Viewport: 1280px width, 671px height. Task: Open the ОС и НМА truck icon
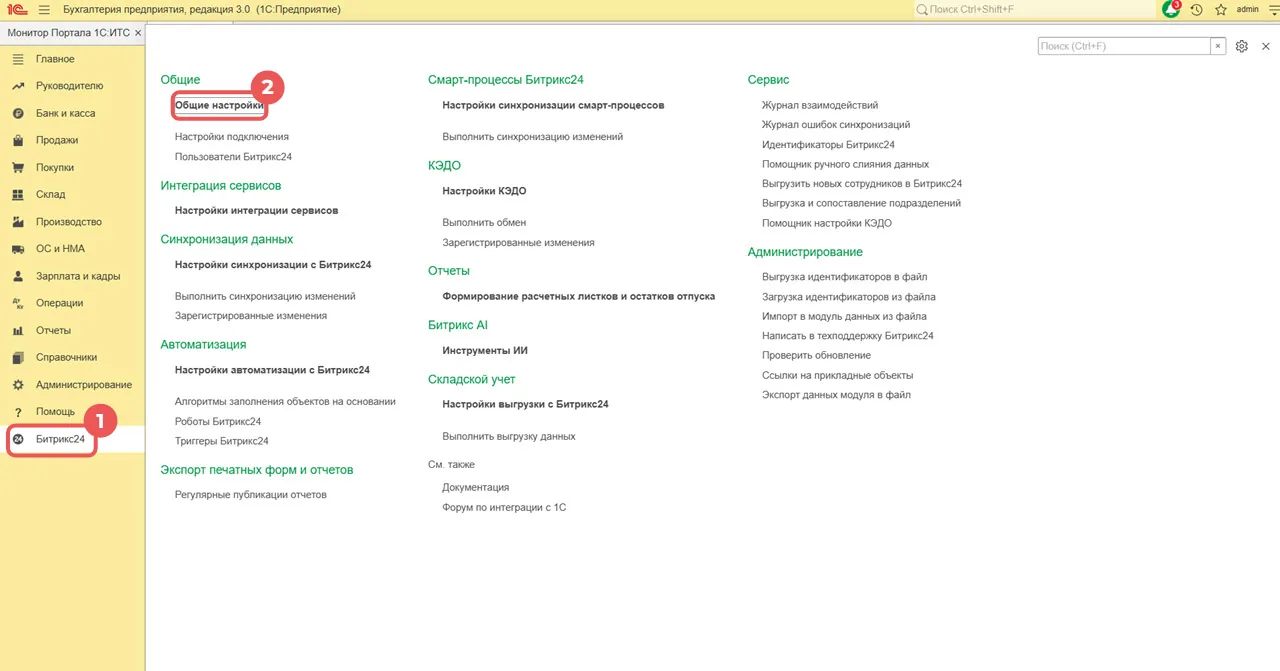[x=18, y=248]
